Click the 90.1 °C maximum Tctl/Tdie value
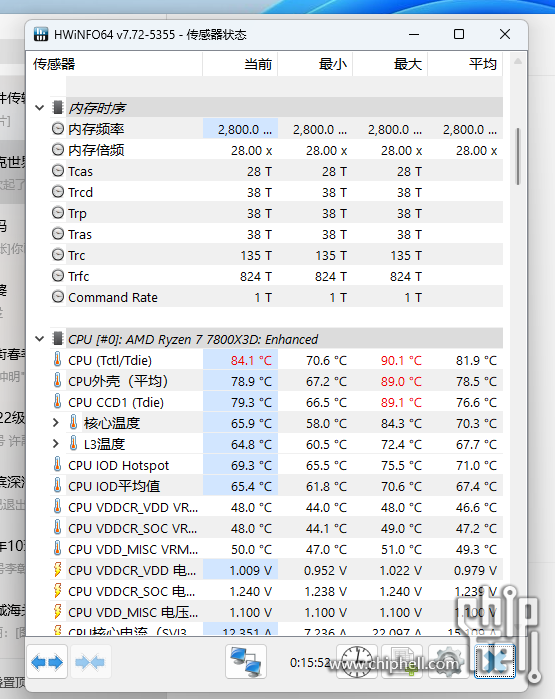Screen dimensions: 555x699 click(x=401, y=360)
